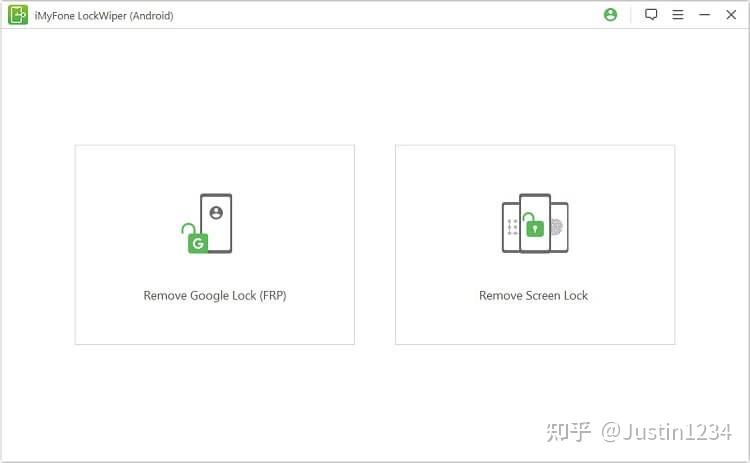
Task: Click the iMyFone LockWiper app logo
Action: pos(18,15)
